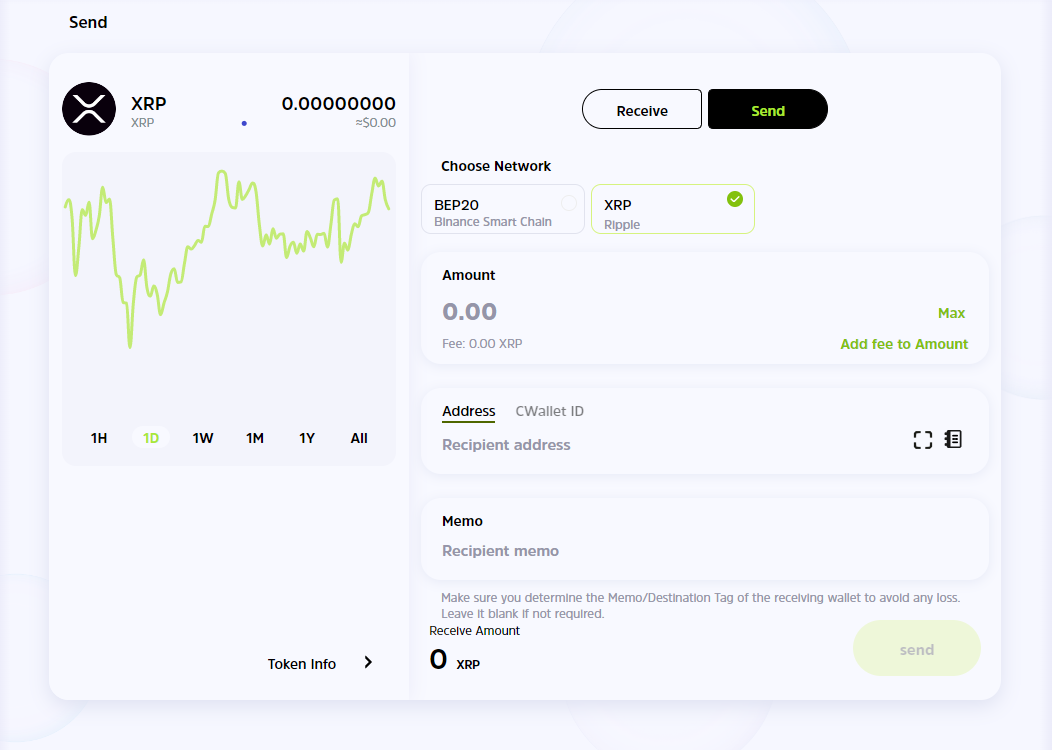Click the Token Info chevron arrow
This screenshot has height=750, width=1052.
[368, 662]
